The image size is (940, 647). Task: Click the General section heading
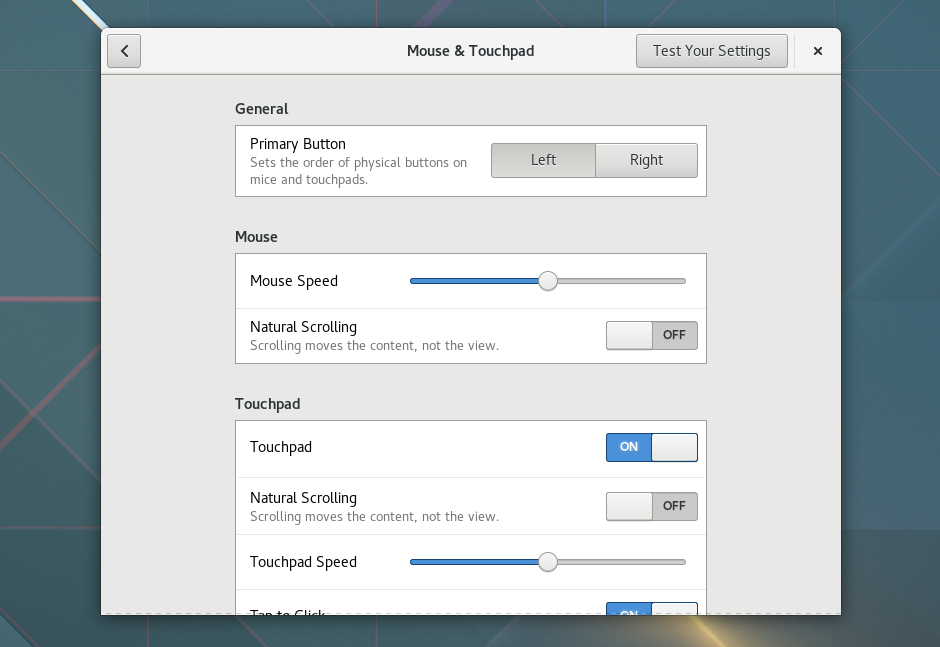[262, 109]
